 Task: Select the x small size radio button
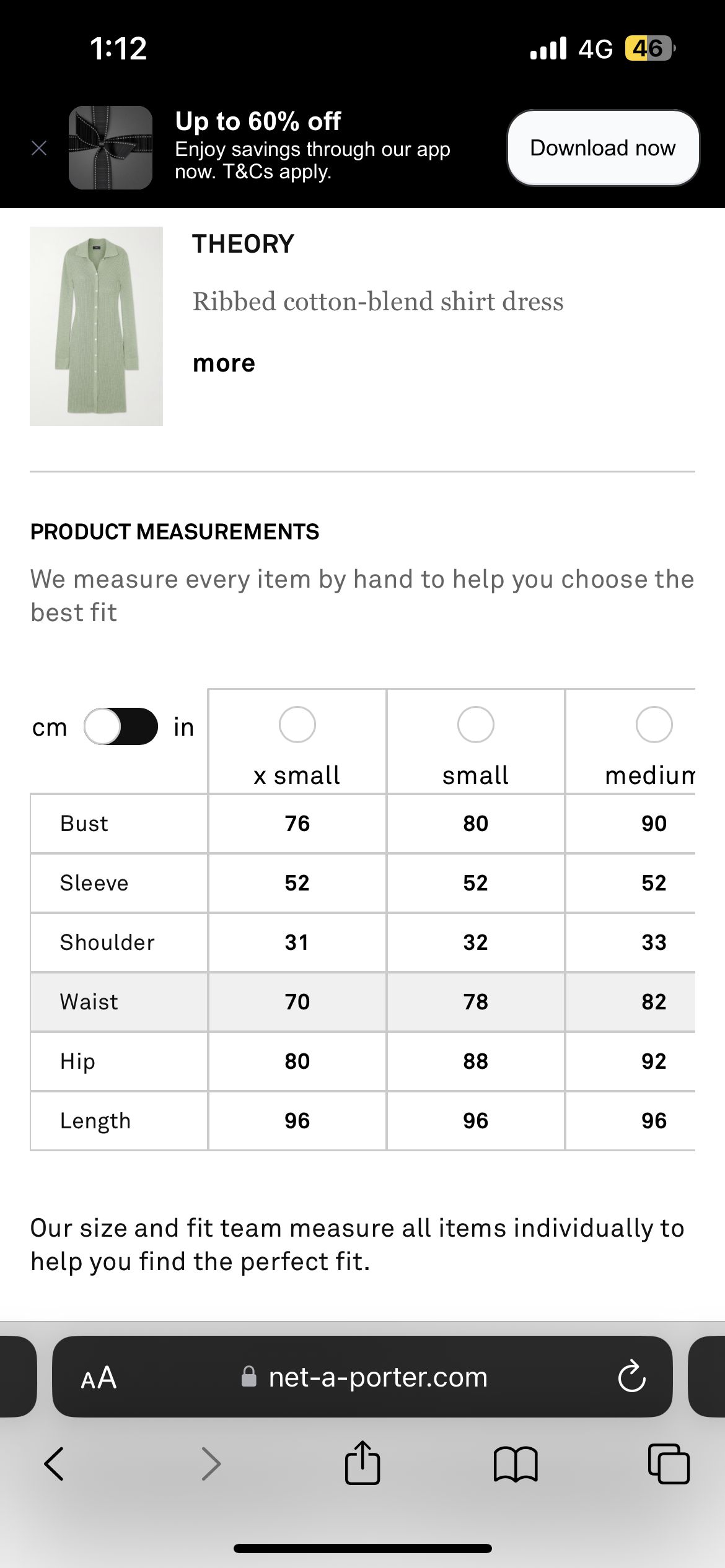pyautogui.click(x=297, y=725)
